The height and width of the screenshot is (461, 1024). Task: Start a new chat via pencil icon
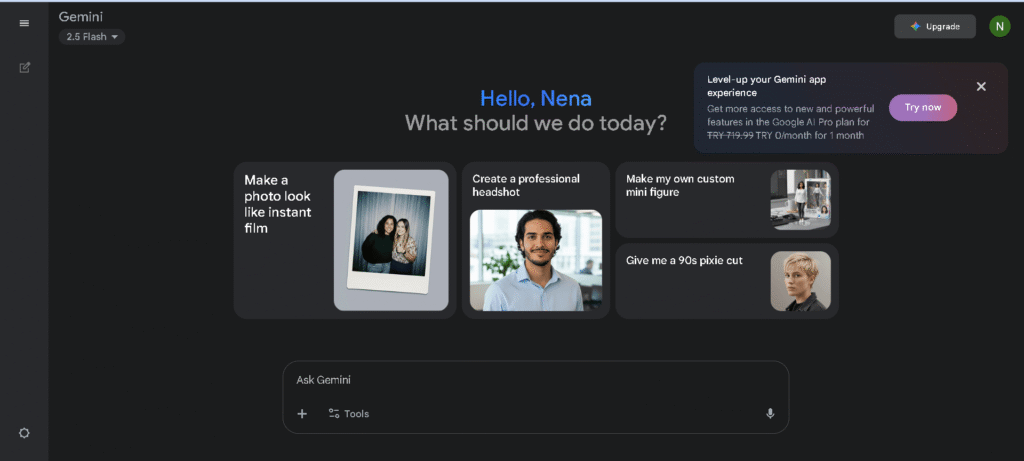(24, 68)
